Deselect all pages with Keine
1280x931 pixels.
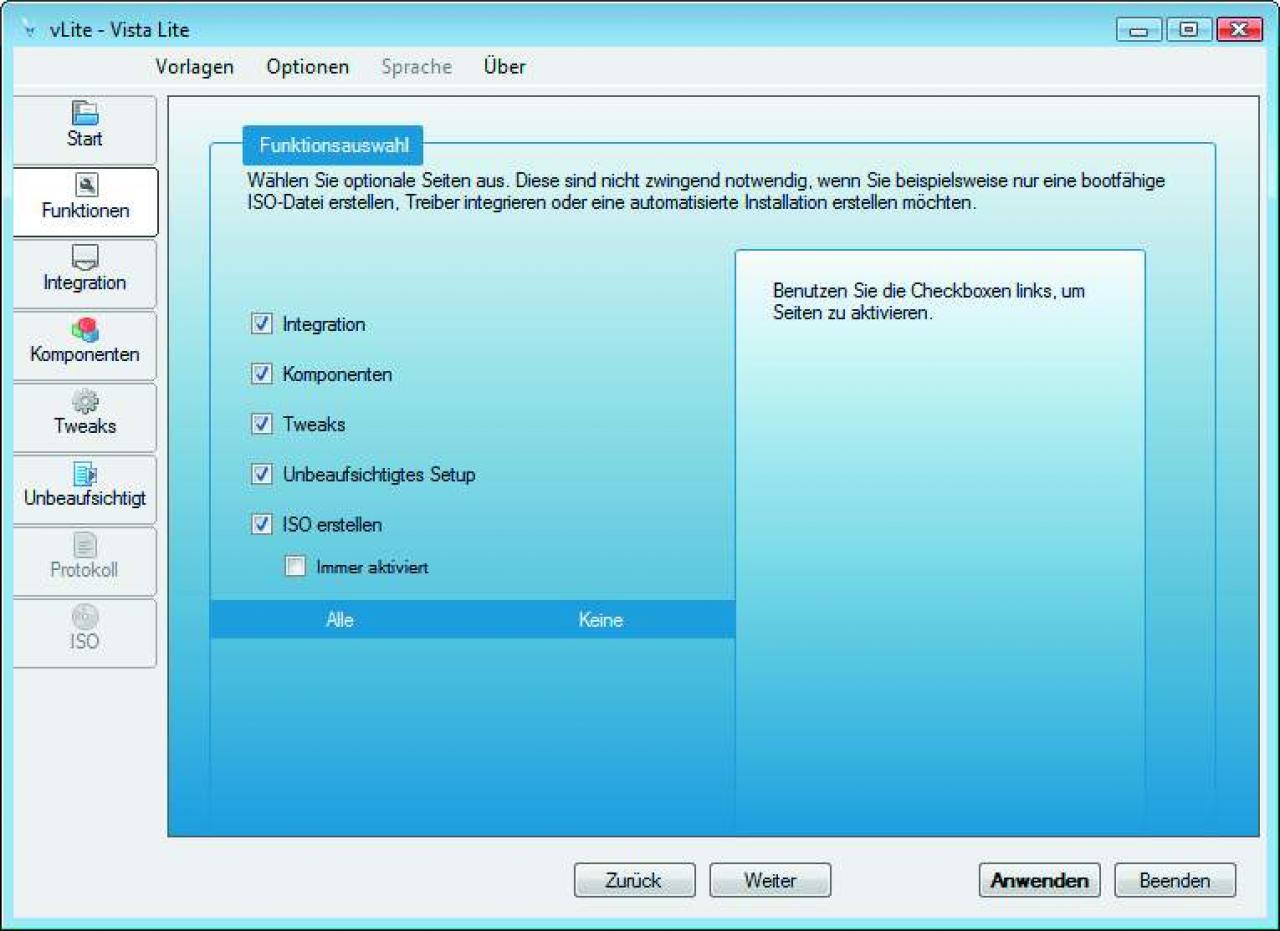(601, 620)
